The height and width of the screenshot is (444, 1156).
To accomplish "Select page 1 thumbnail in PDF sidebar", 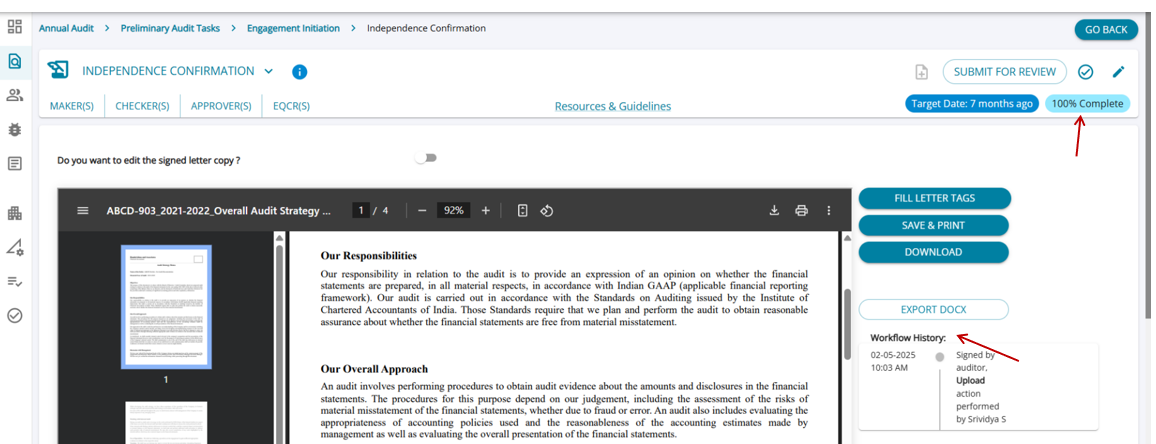I will (166, 307).
